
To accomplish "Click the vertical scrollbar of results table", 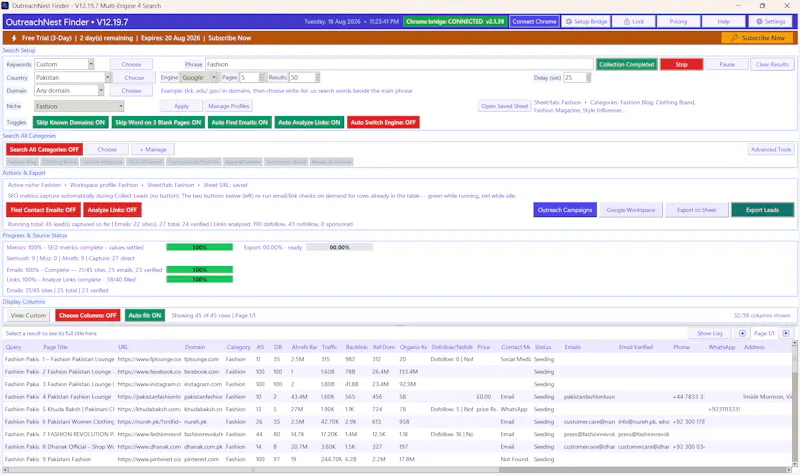I will (794, 403).
